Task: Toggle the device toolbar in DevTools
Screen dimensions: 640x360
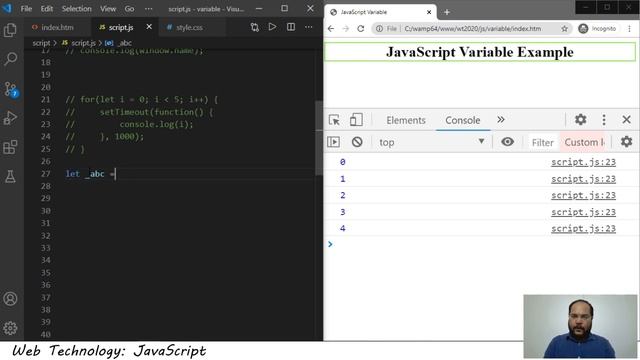Action: (x=356, y=120)
